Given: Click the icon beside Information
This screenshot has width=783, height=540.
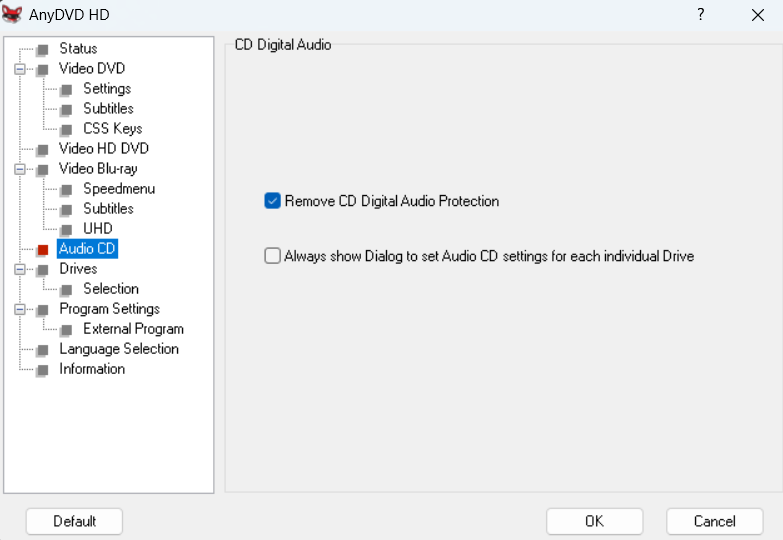Looking at the screenshot, I should (x=43, y=370).
